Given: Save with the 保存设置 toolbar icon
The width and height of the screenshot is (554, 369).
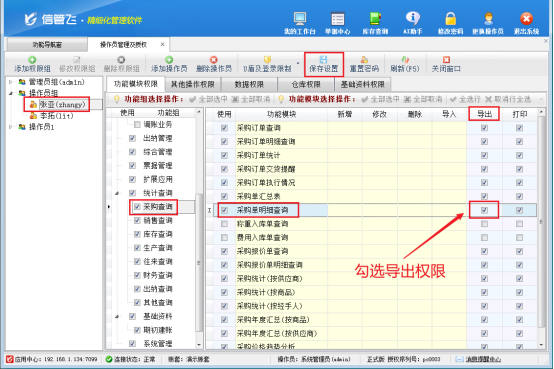Looking at the screenshot, I should [324, 64].
